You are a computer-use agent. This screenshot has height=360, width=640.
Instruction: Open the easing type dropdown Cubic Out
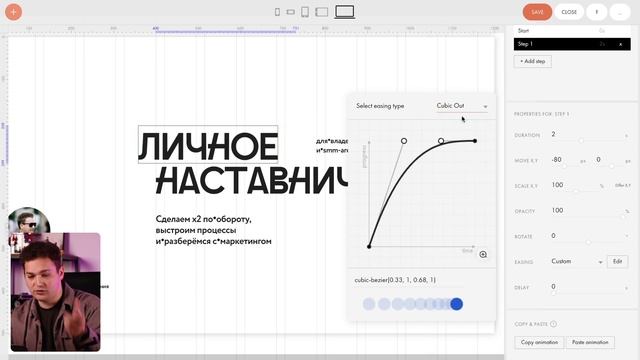(x=462, y=106)
